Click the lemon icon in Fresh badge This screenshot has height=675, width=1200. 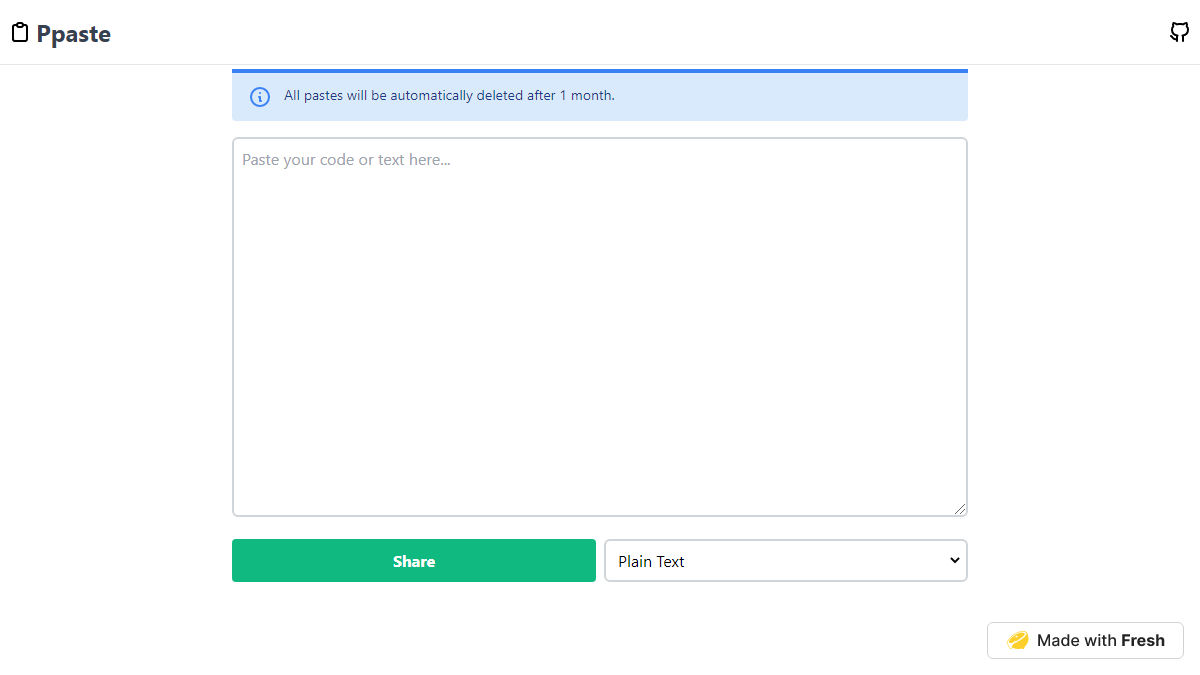[1018, 641]
